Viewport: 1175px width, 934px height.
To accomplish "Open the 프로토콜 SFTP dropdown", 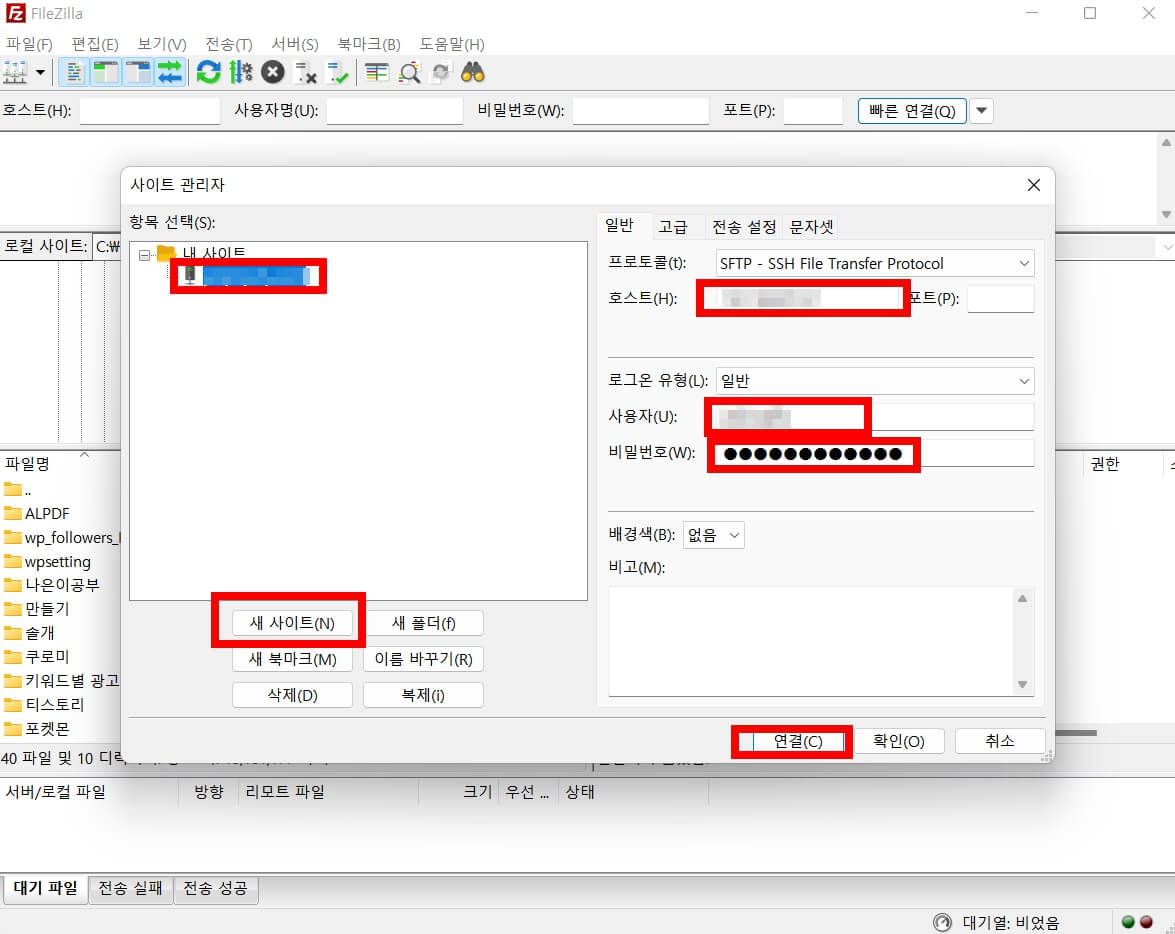I will tap(875, 263).
